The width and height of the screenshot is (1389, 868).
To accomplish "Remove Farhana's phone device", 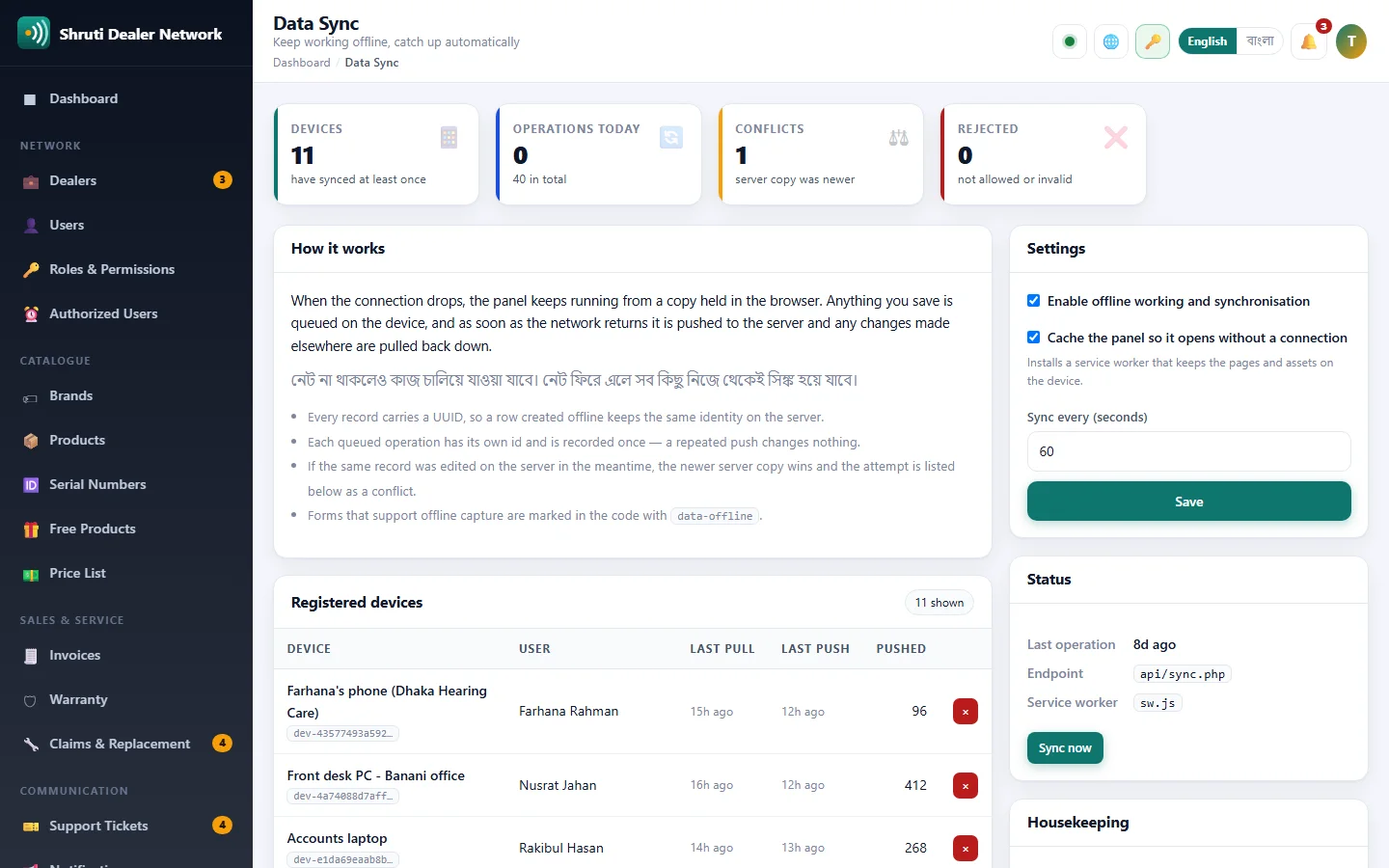I will point(966,712).
